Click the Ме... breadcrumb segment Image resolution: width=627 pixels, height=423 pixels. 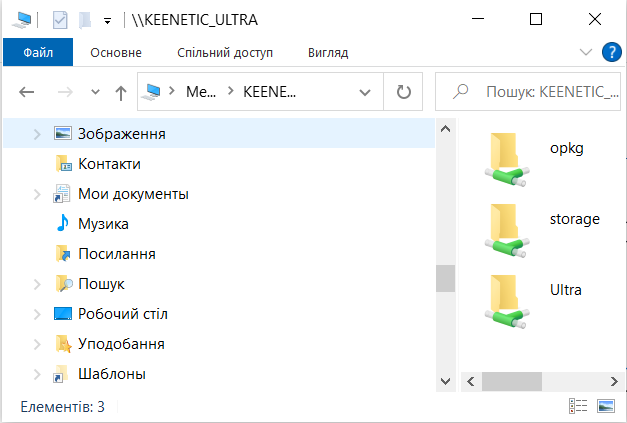tap(201, 92)
